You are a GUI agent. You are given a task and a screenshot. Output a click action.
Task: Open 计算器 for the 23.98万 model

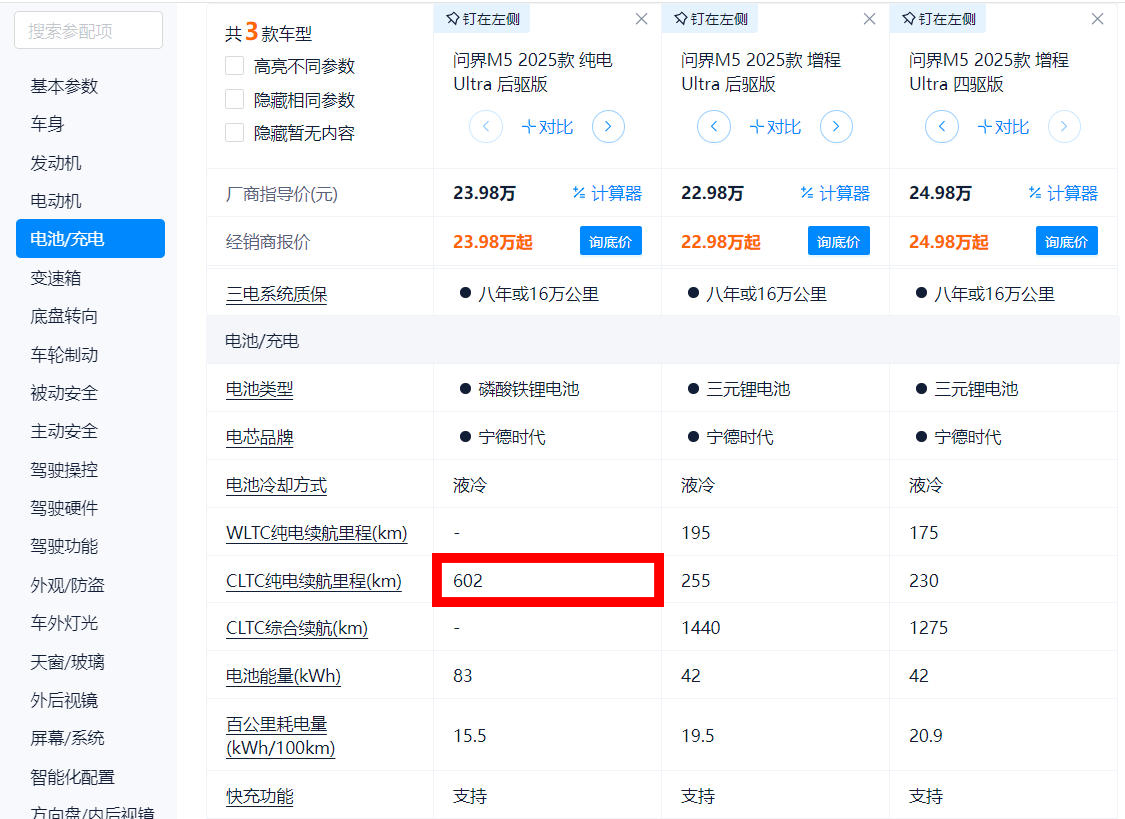(607, 194)
